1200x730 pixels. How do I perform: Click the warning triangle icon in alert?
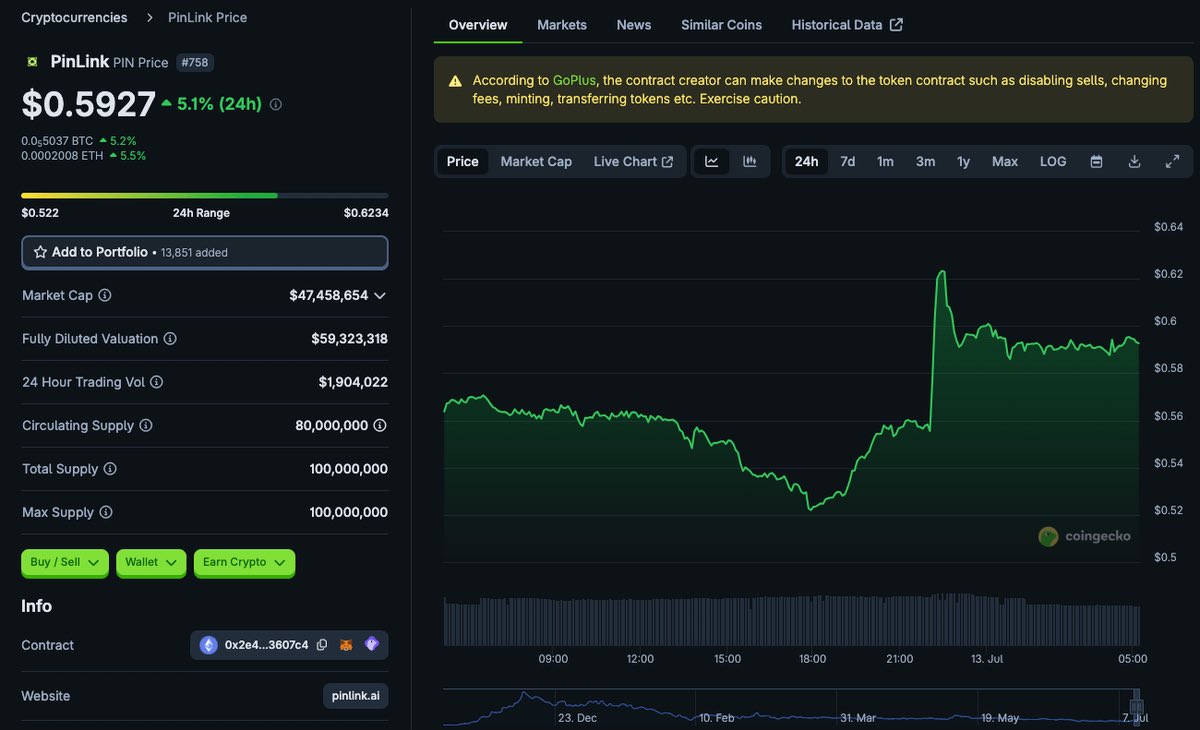click(x=455, y=81)
